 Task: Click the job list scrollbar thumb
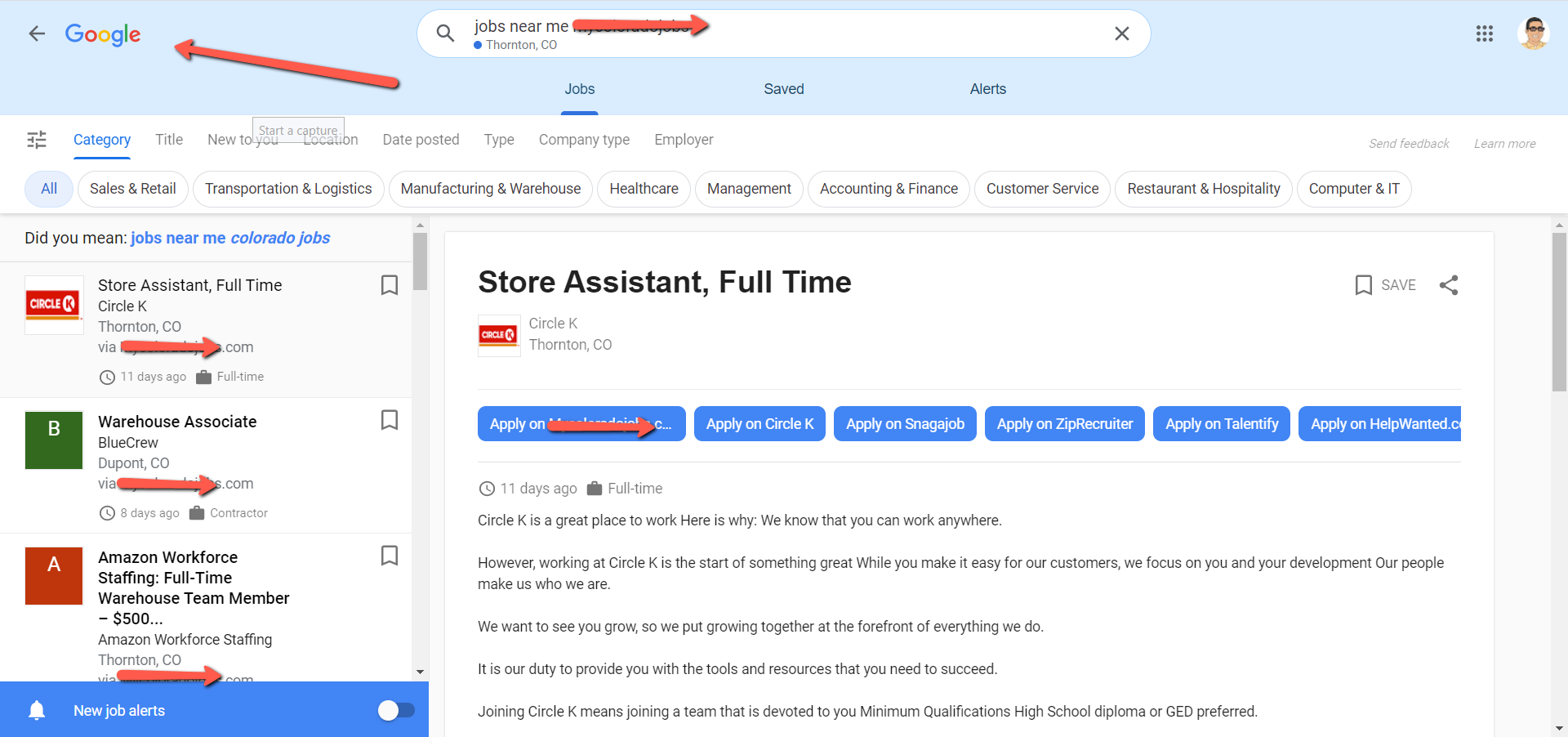420,261
